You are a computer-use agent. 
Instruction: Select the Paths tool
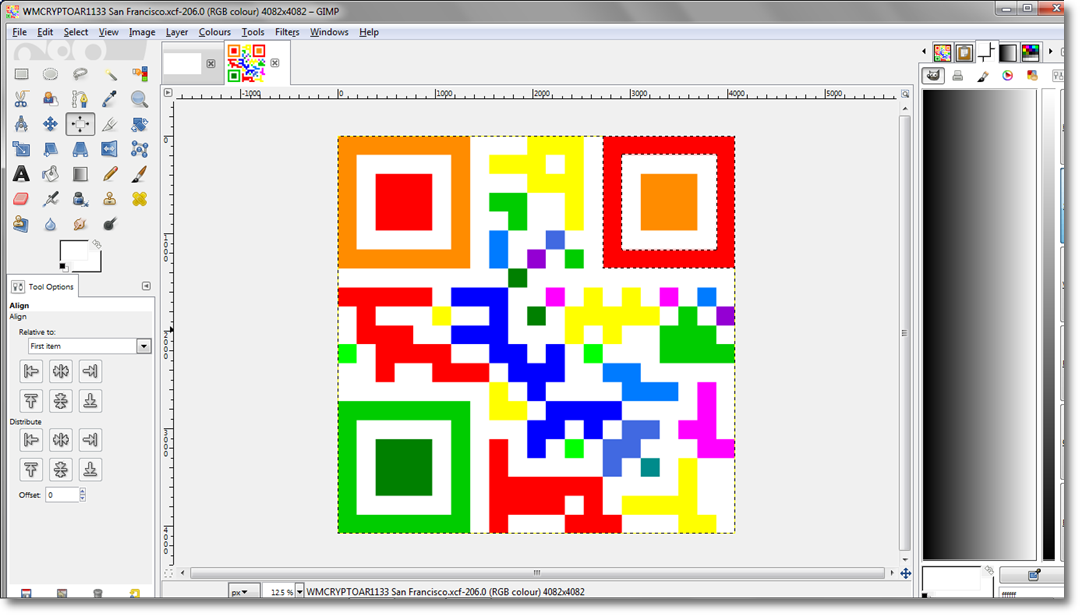pos(80,99)
